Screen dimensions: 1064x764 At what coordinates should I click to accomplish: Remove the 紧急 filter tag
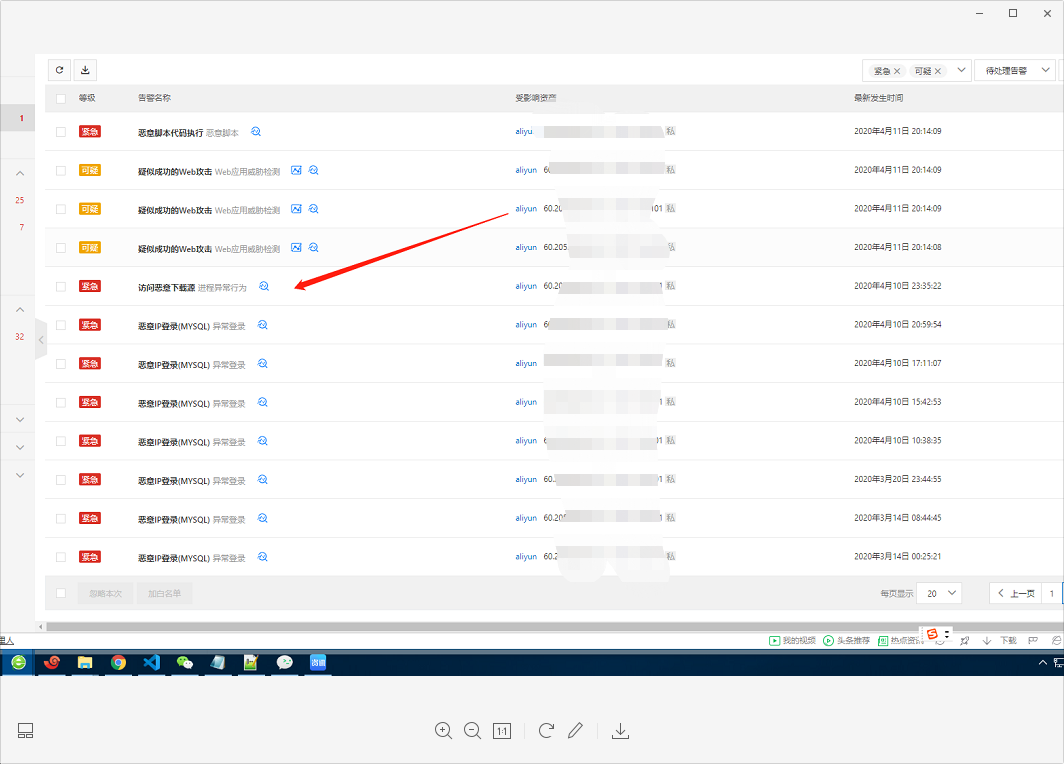click(x=897, y=71)
